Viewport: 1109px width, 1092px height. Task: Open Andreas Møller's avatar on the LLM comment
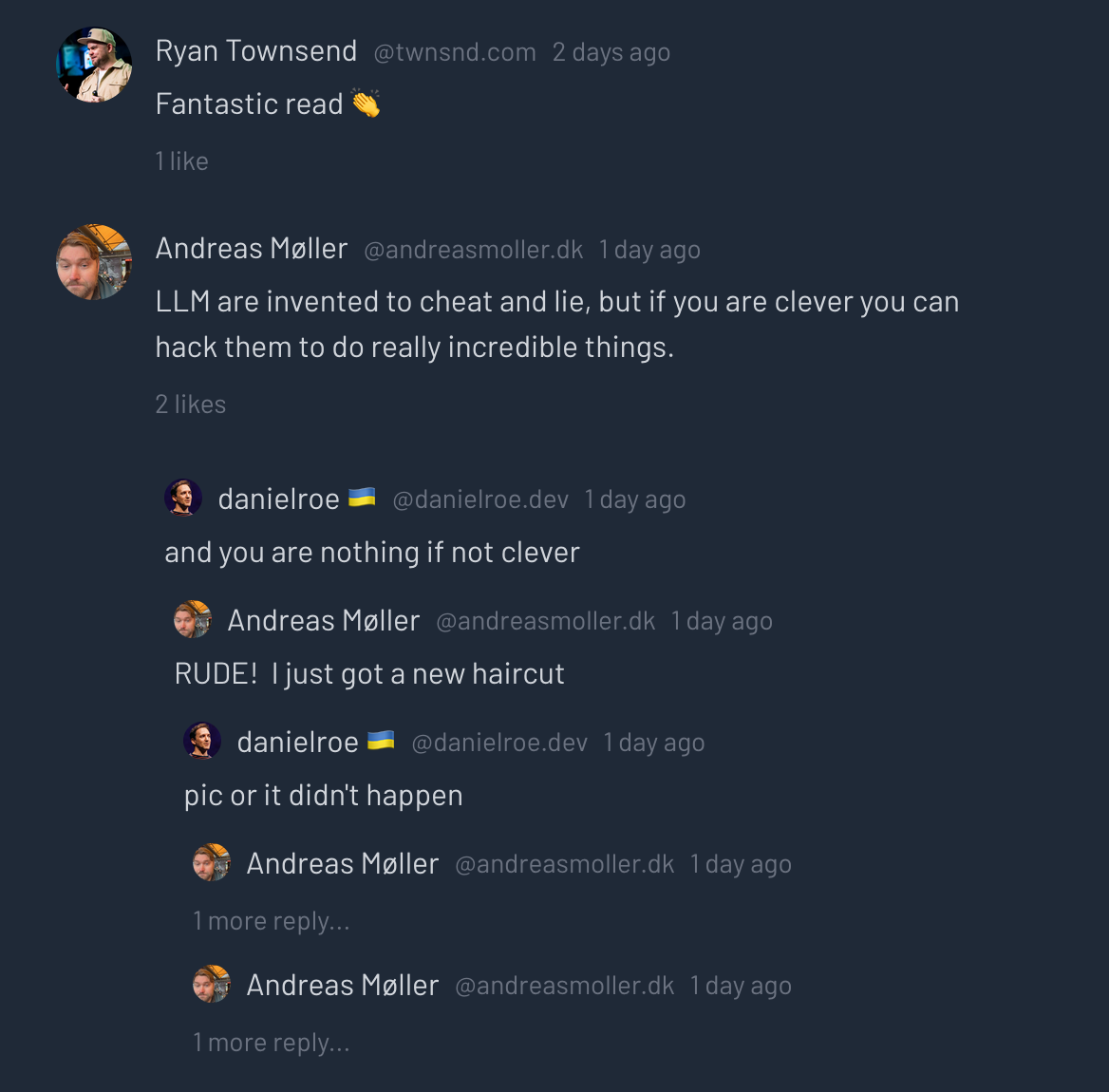pyautogui.click(x=94, y=262)
